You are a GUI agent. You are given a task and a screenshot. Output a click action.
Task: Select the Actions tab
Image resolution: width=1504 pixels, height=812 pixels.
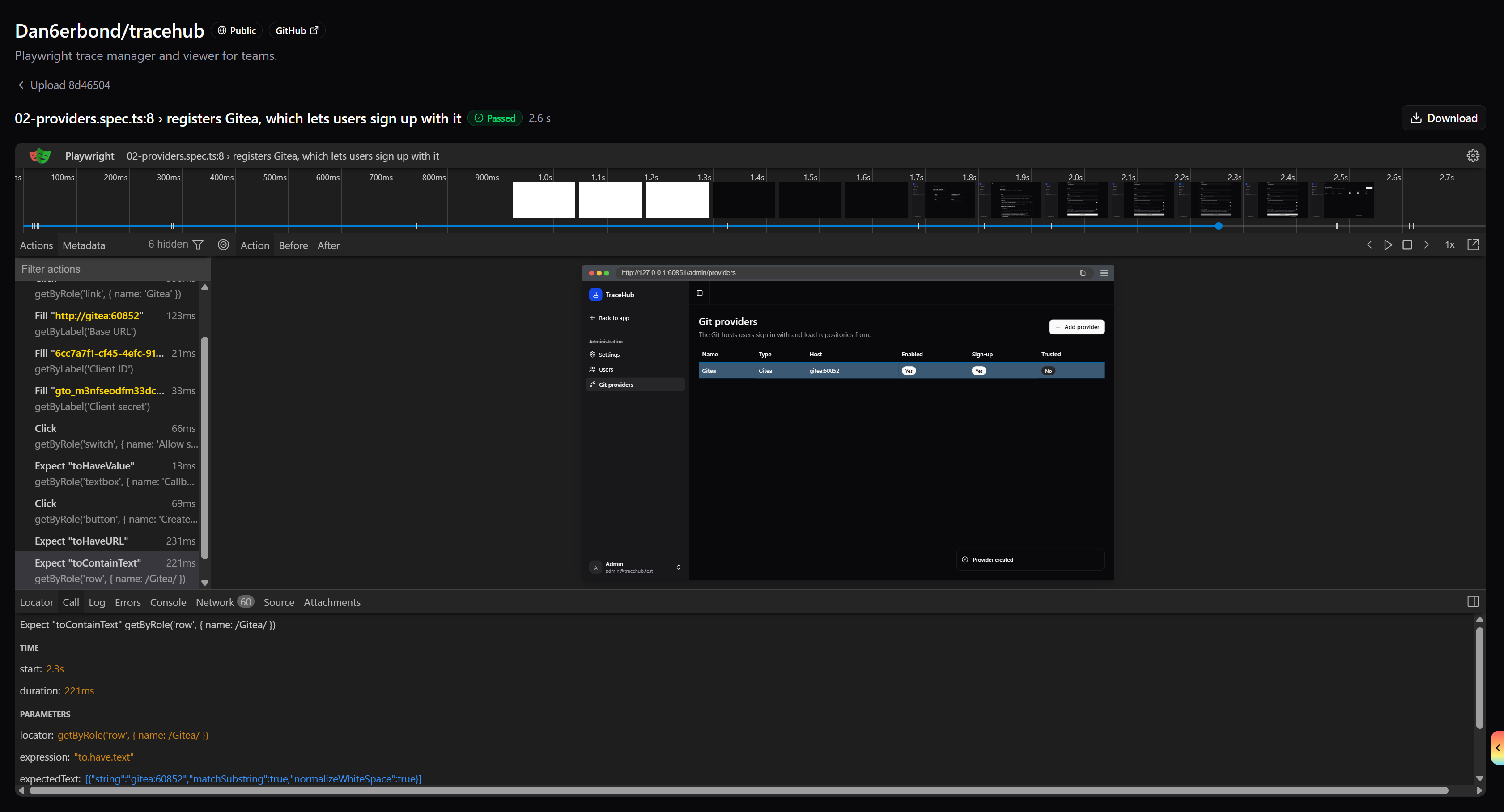[36, 245]
